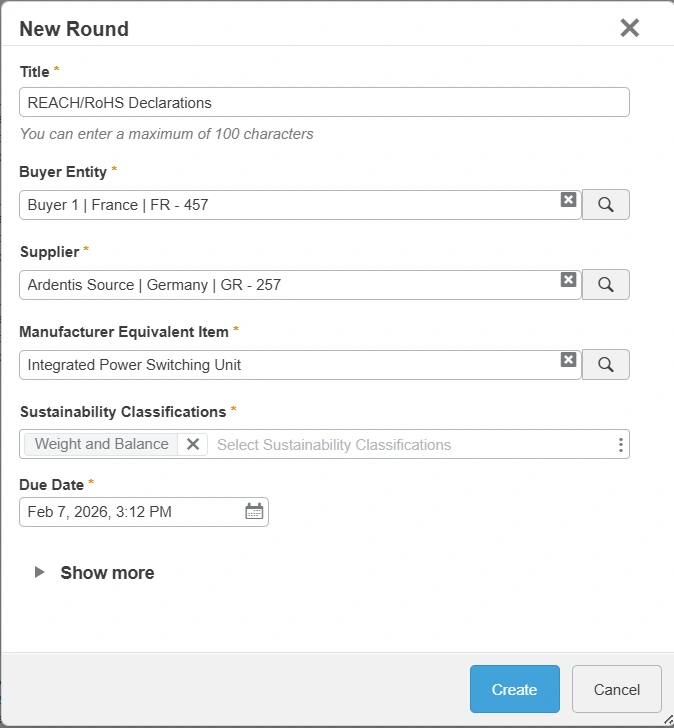Image resolution: width=674 pixels, height=728 pixels.
Task: Clear the Buyer Entity value
Action: pos(568,200)
